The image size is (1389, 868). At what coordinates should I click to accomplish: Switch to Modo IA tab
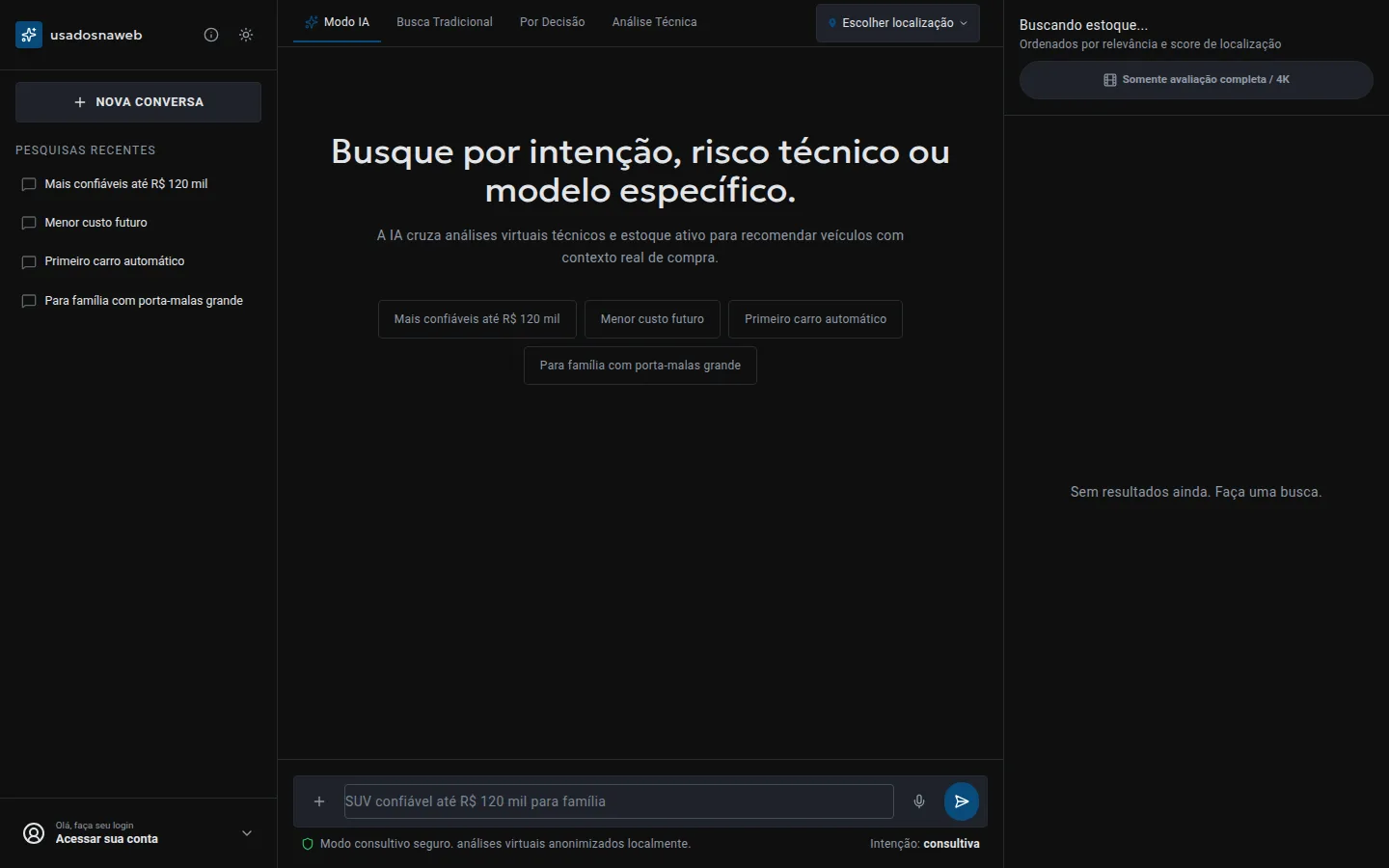[x=337, y=22]
